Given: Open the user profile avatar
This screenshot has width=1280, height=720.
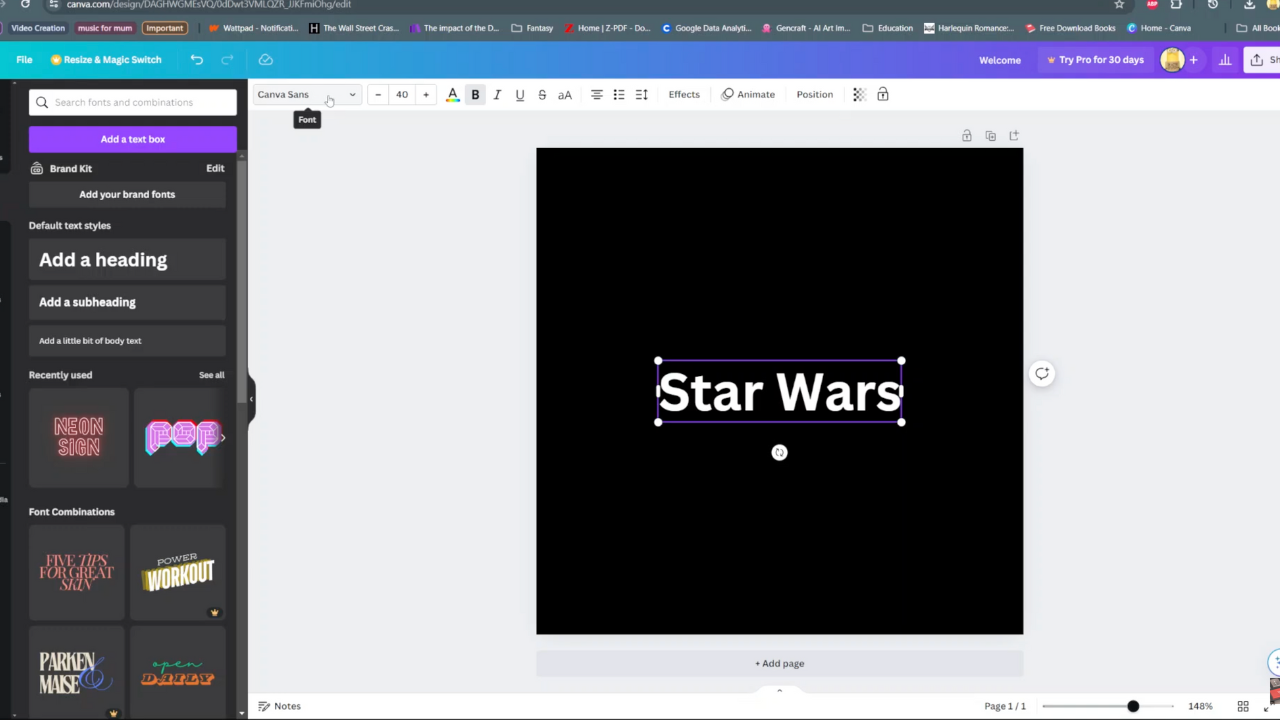Looking at the screenshot, I should [x=1172, y=60].
